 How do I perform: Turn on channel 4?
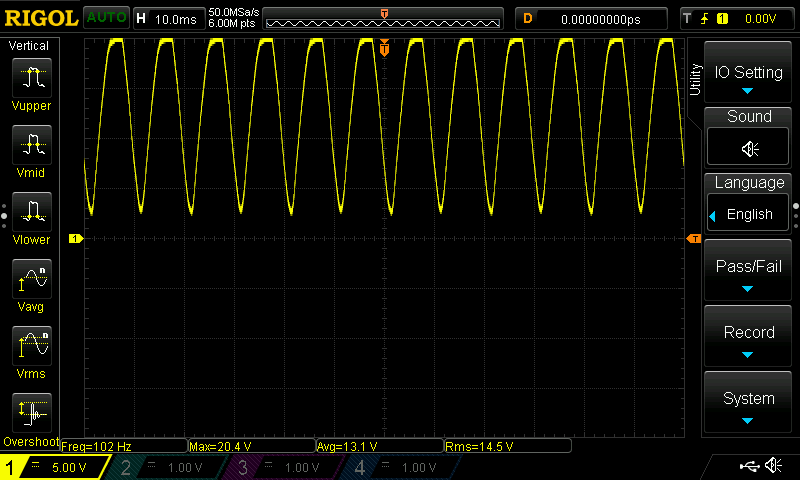(x=399, y=467)
